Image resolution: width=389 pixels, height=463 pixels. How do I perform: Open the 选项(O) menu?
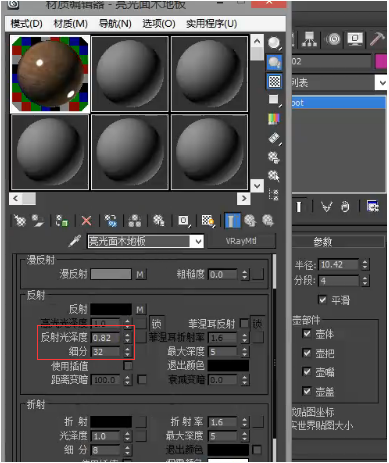click(159, 24)
